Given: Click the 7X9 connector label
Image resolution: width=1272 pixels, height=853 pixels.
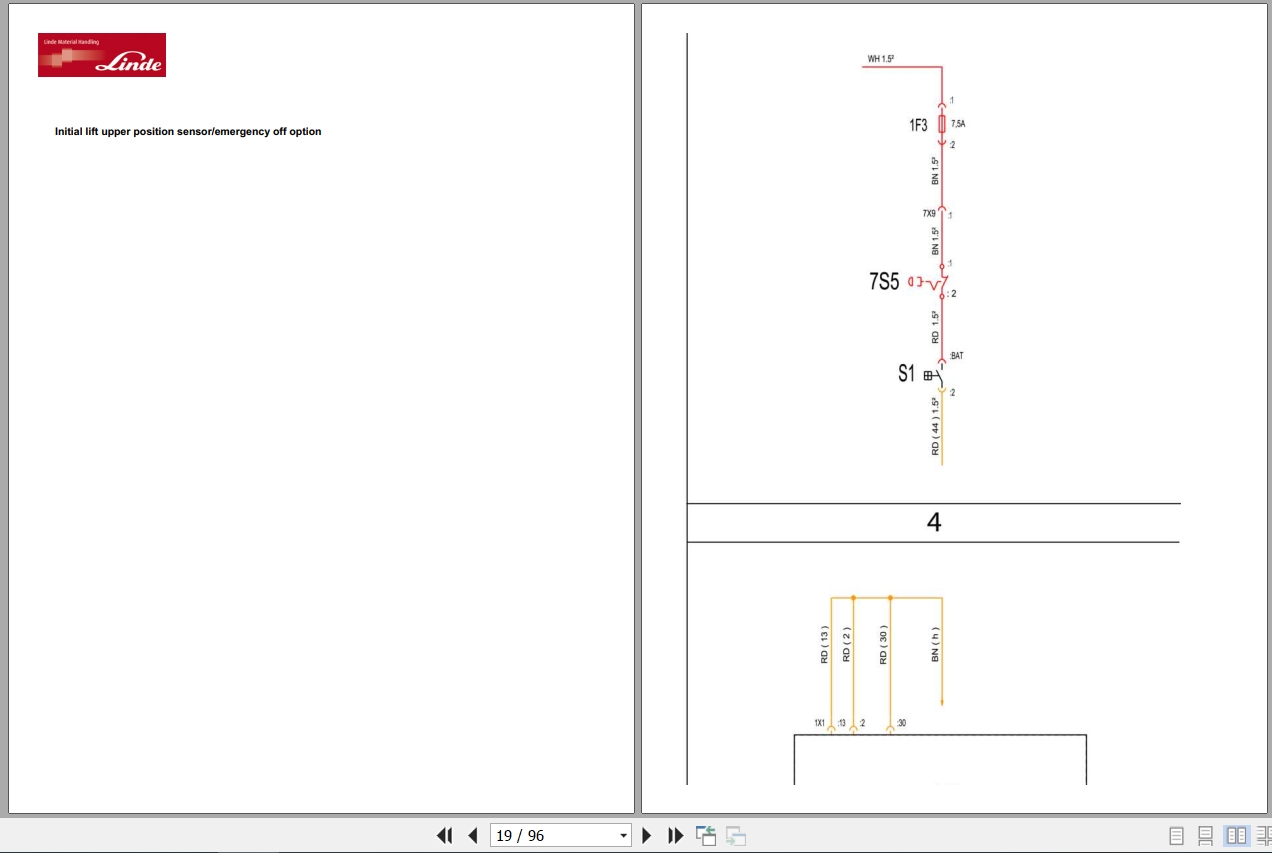Looking at the screenshot, I should [x=929, y=213].
